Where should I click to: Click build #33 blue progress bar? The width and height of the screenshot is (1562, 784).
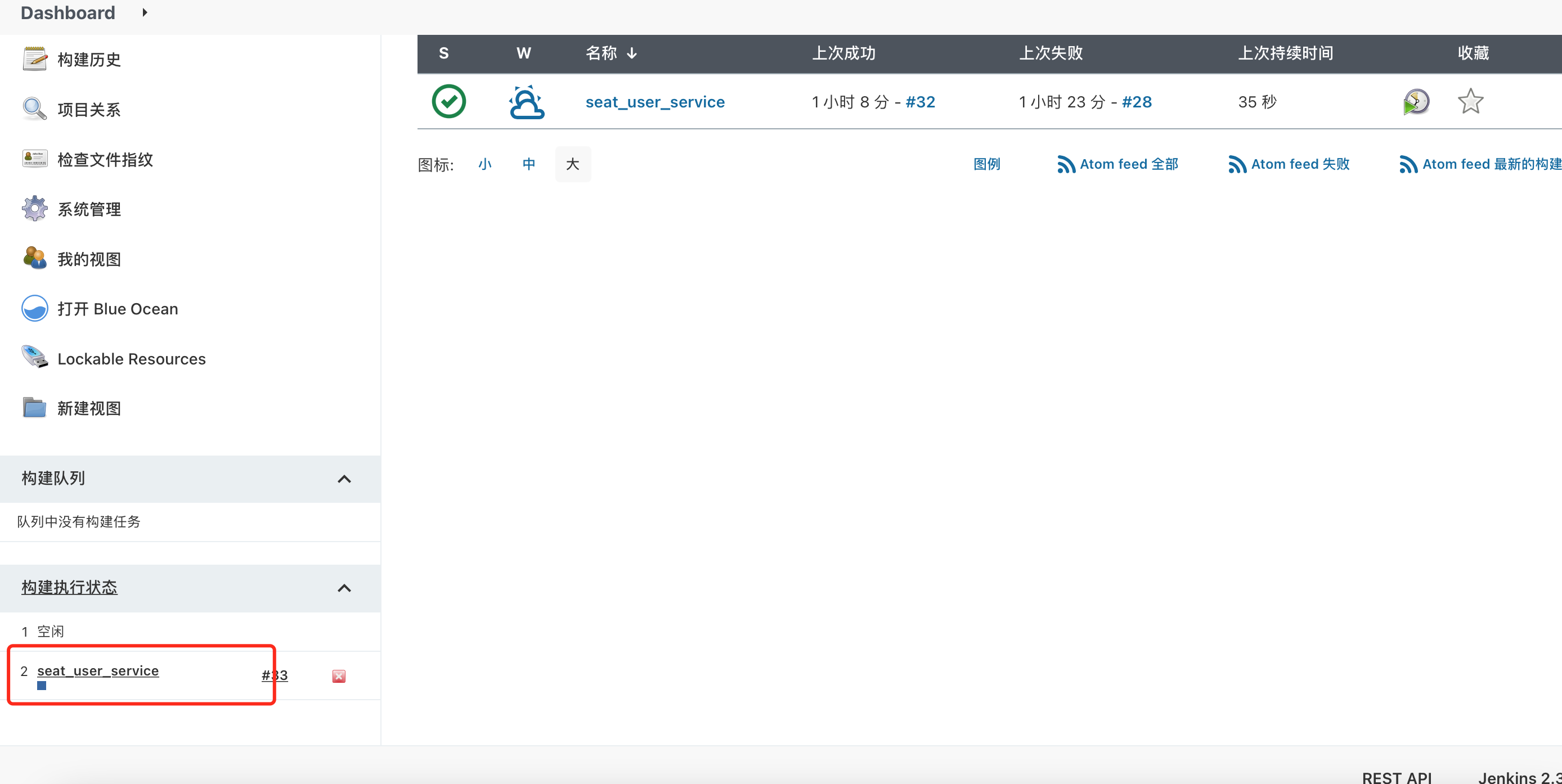41,685
